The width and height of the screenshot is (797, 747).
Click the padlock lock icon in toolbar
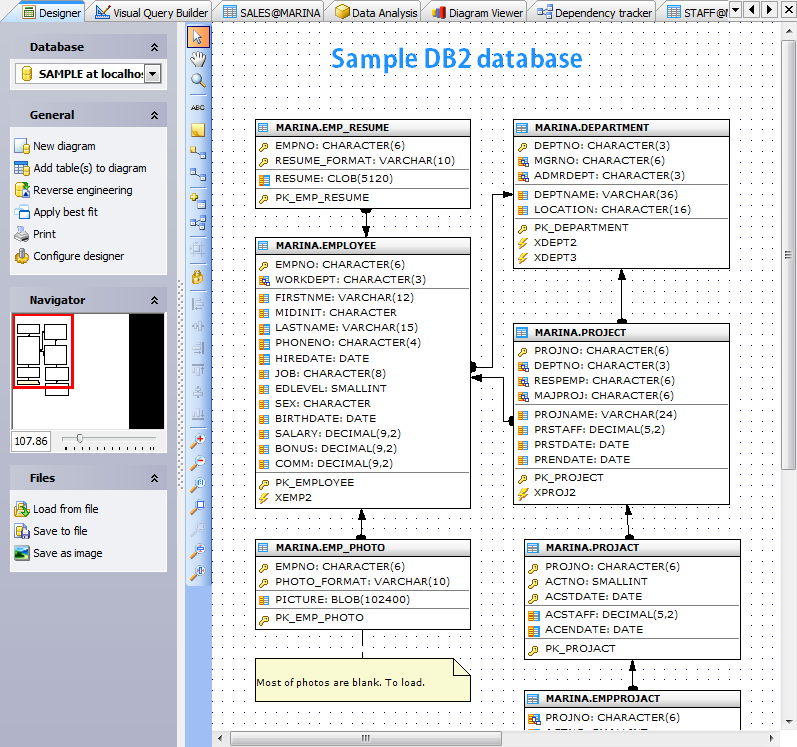(x=198, y=277)
